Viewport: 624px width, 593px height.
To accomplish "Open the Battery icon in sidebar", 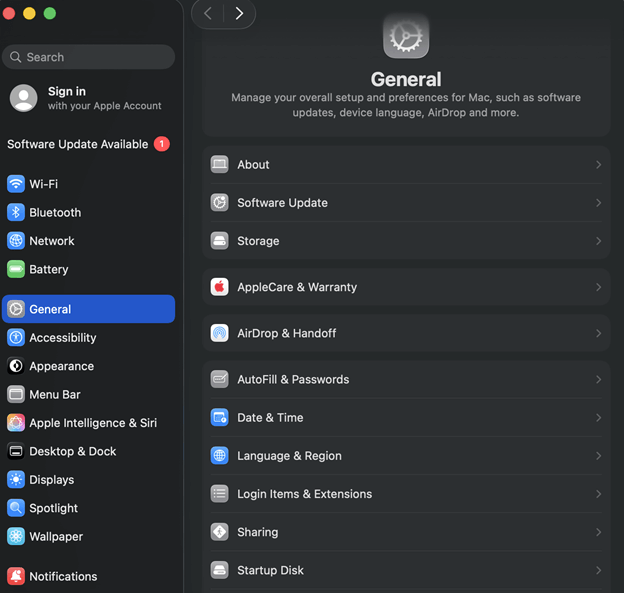I will [x=16, y=269].
